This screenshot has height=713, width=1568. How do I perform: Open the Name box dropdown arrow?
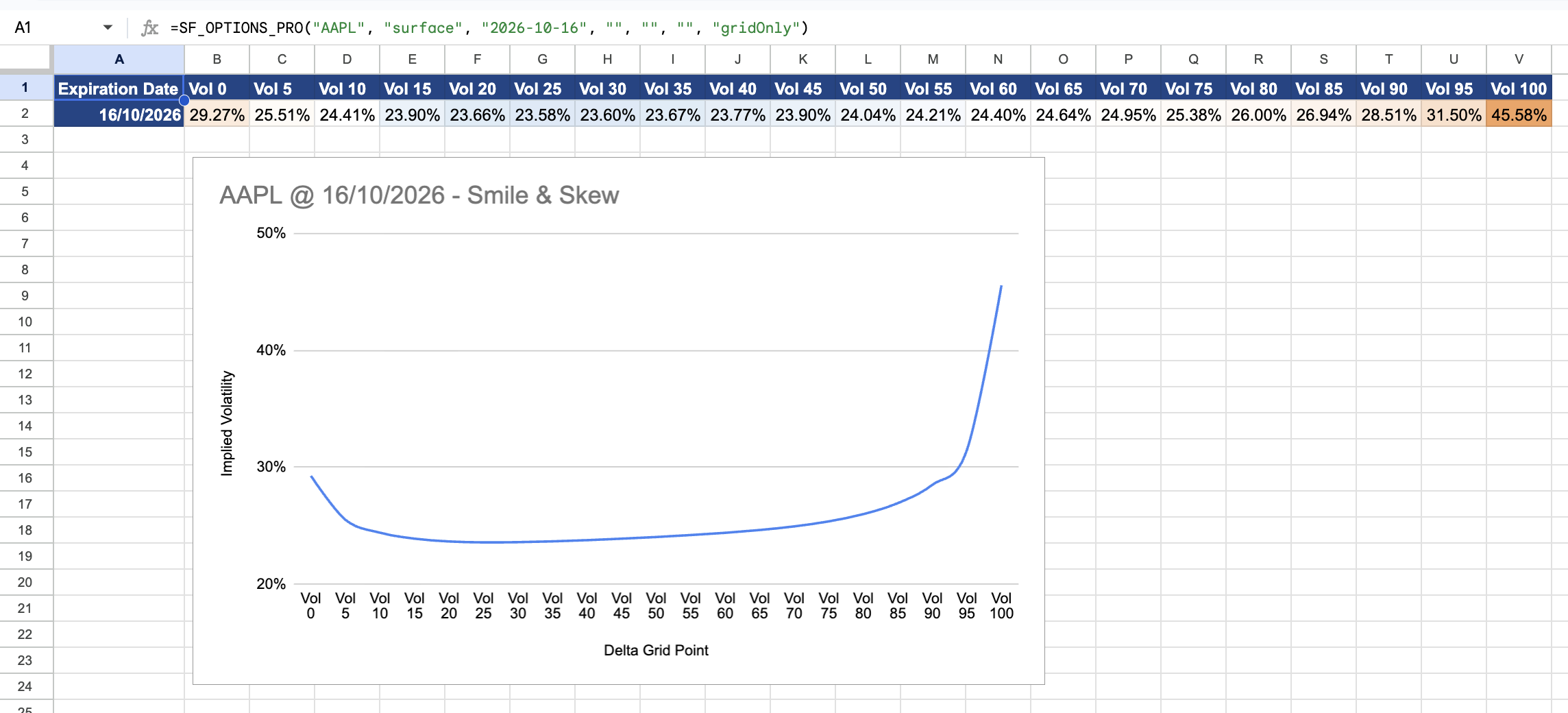tap(108, 27)
